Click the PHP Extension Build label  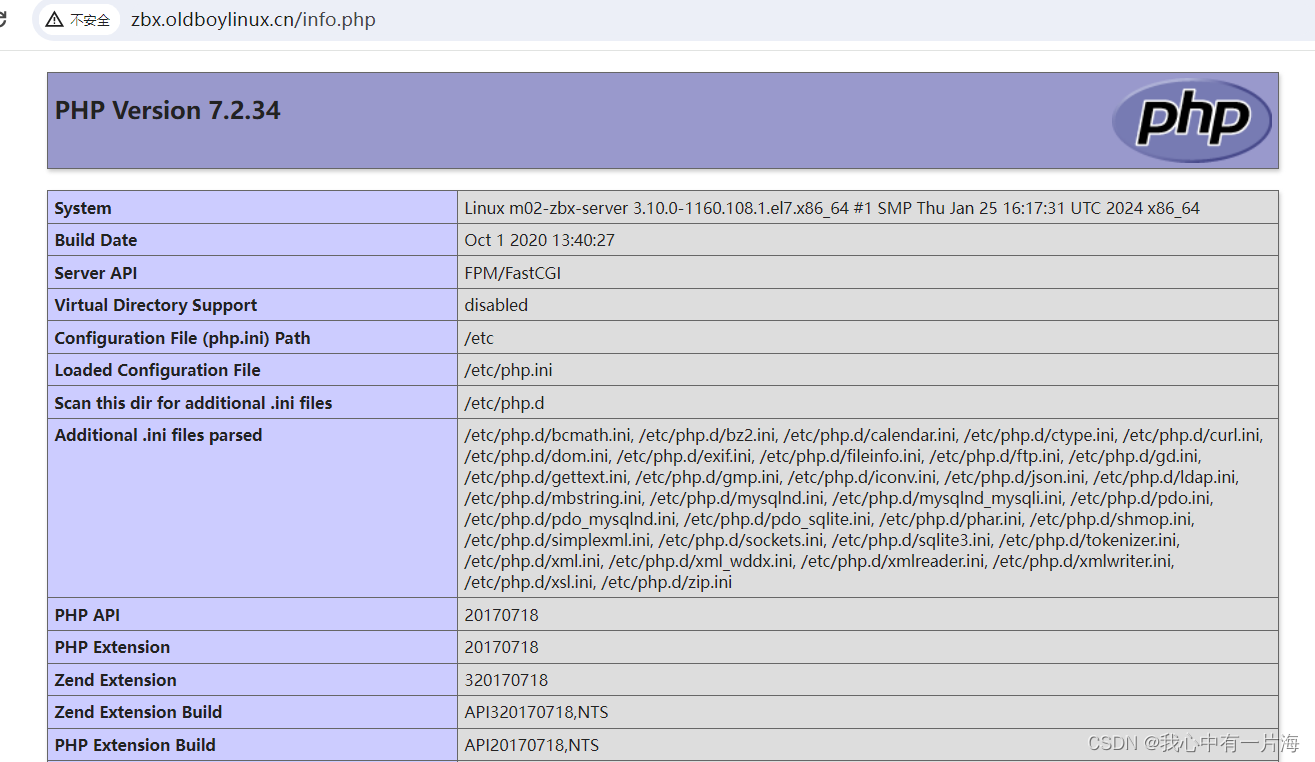tap(135, 745)
